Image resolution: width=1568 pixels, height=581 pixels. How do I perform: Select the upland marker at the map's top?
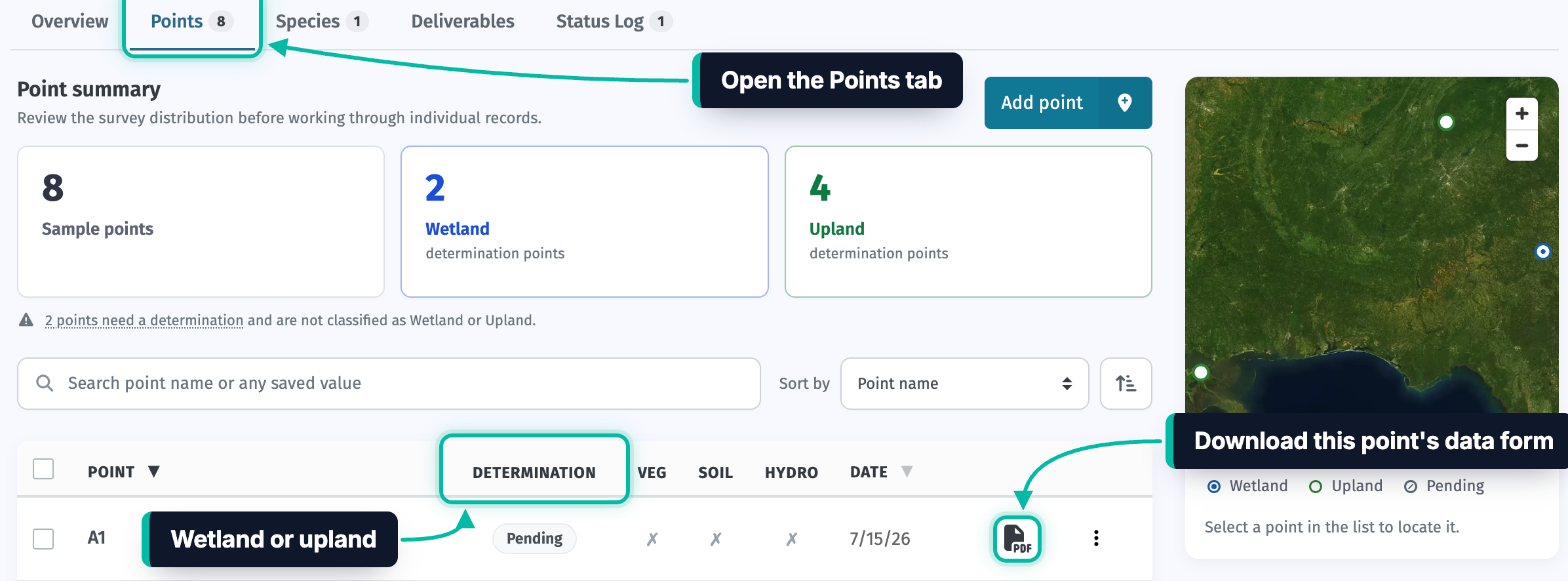[x=1445, y=122]
